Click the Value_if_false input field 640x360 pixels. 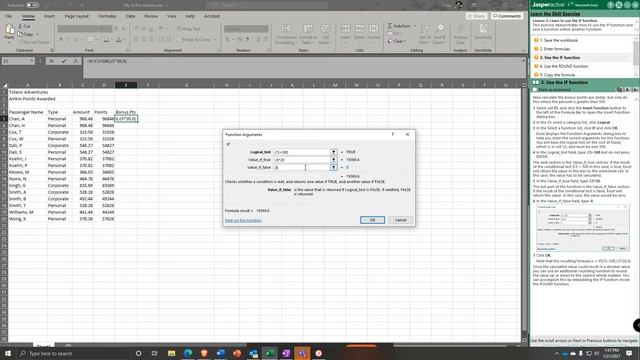(301, 167)
